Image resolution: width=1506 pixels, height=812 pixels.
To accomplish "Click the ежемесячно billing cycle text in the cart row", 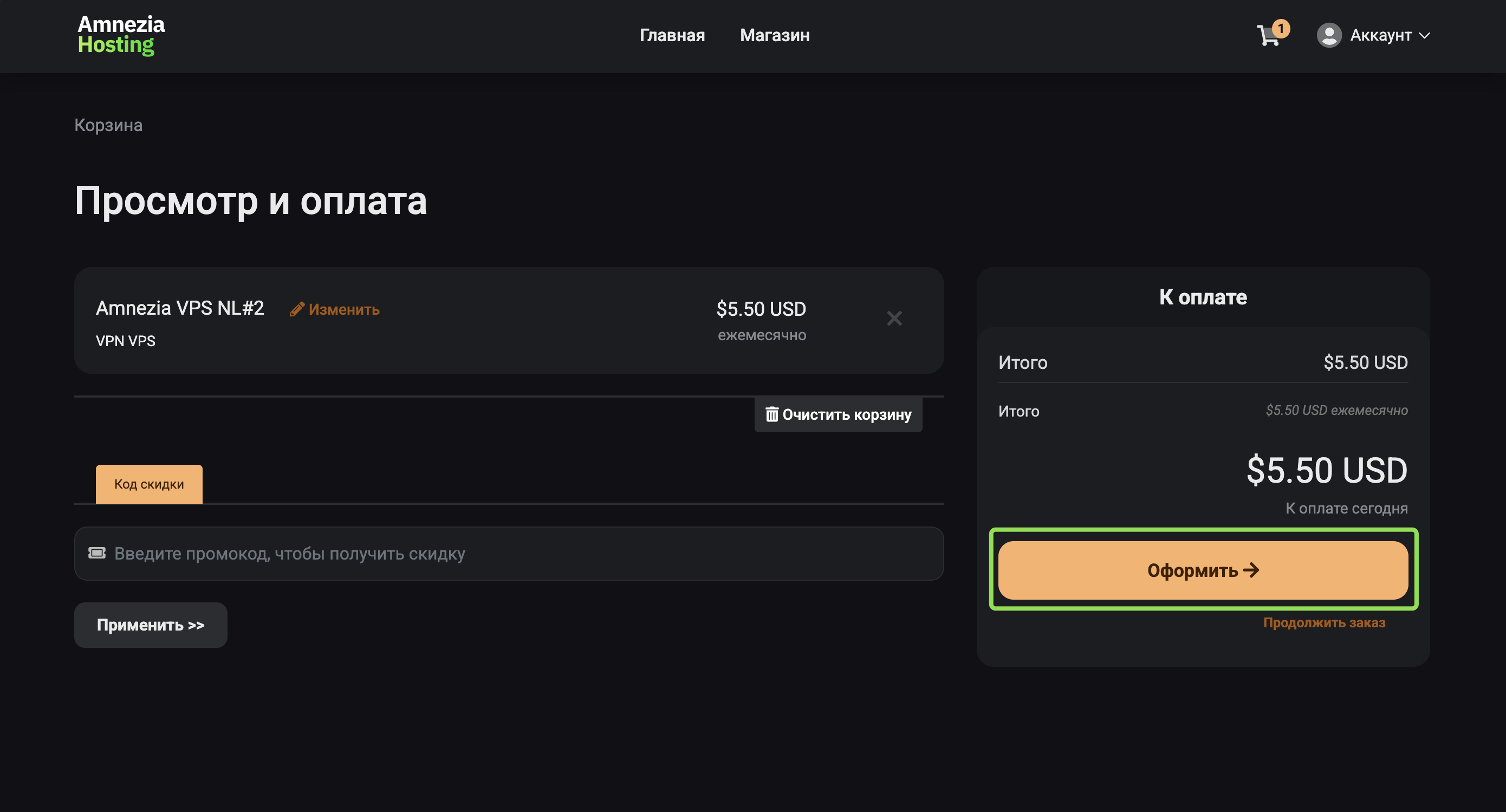I will coord(762,335).
